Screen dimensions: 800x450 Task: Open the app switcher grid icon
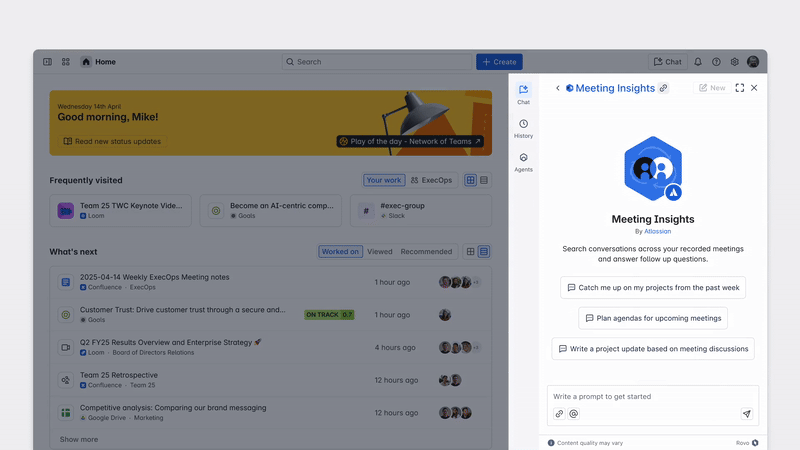66,62
